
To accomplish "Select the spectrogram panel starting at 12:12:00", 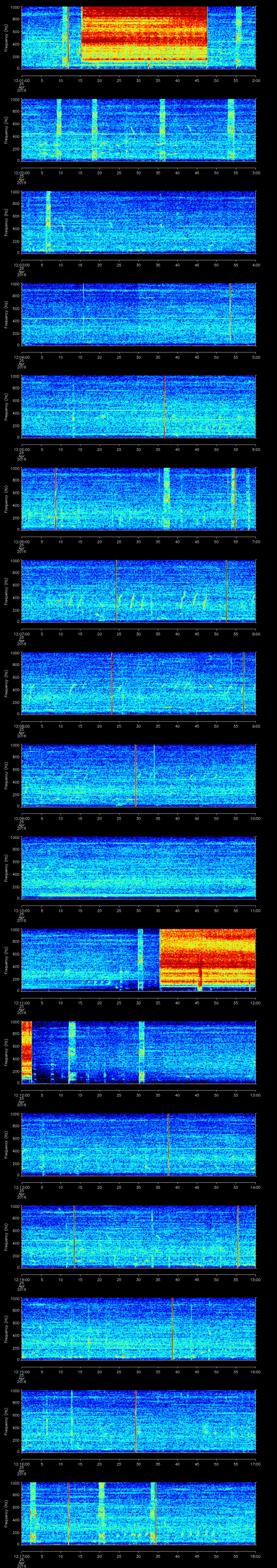I will pyautogui.click(x=139, y=1052).
